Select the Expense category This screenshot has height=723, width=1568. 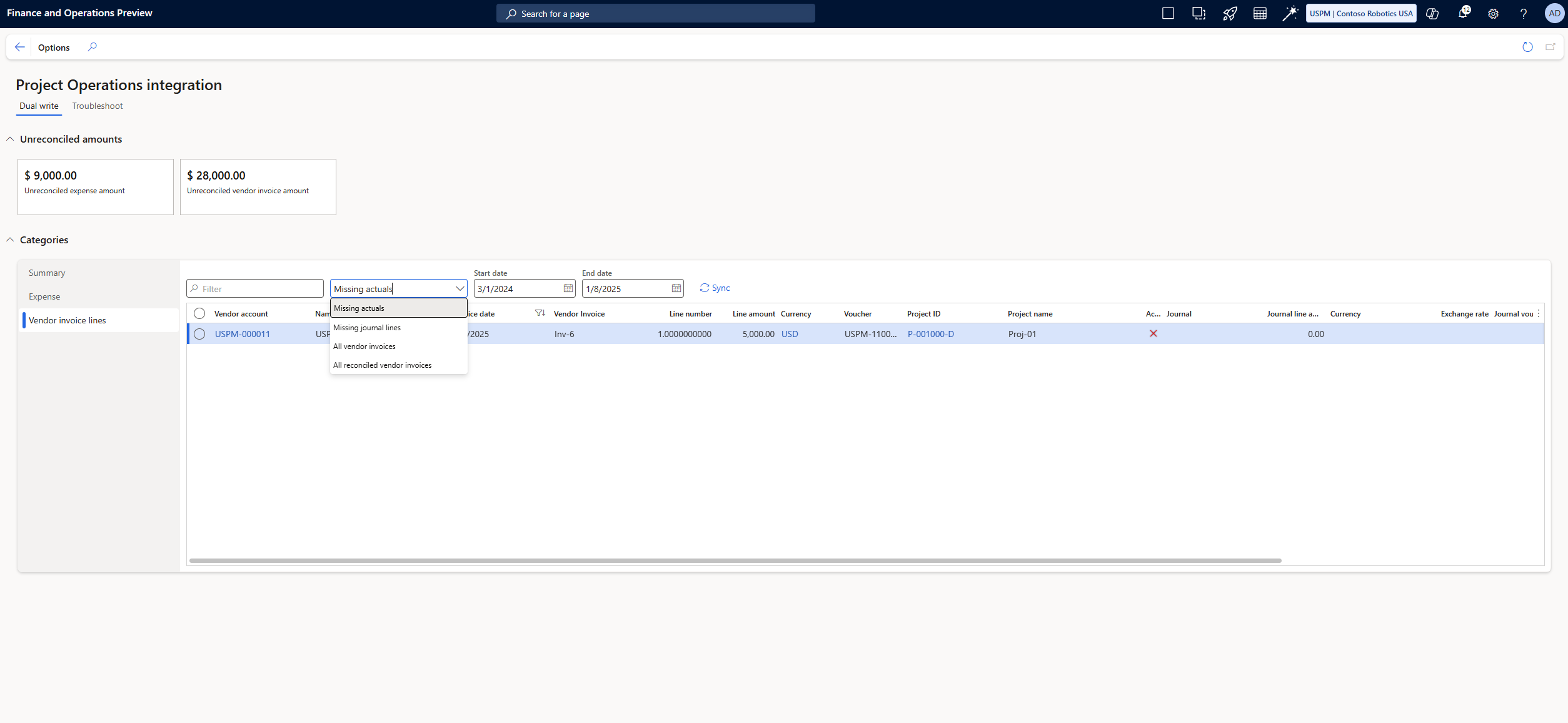[x=99, y=296]
